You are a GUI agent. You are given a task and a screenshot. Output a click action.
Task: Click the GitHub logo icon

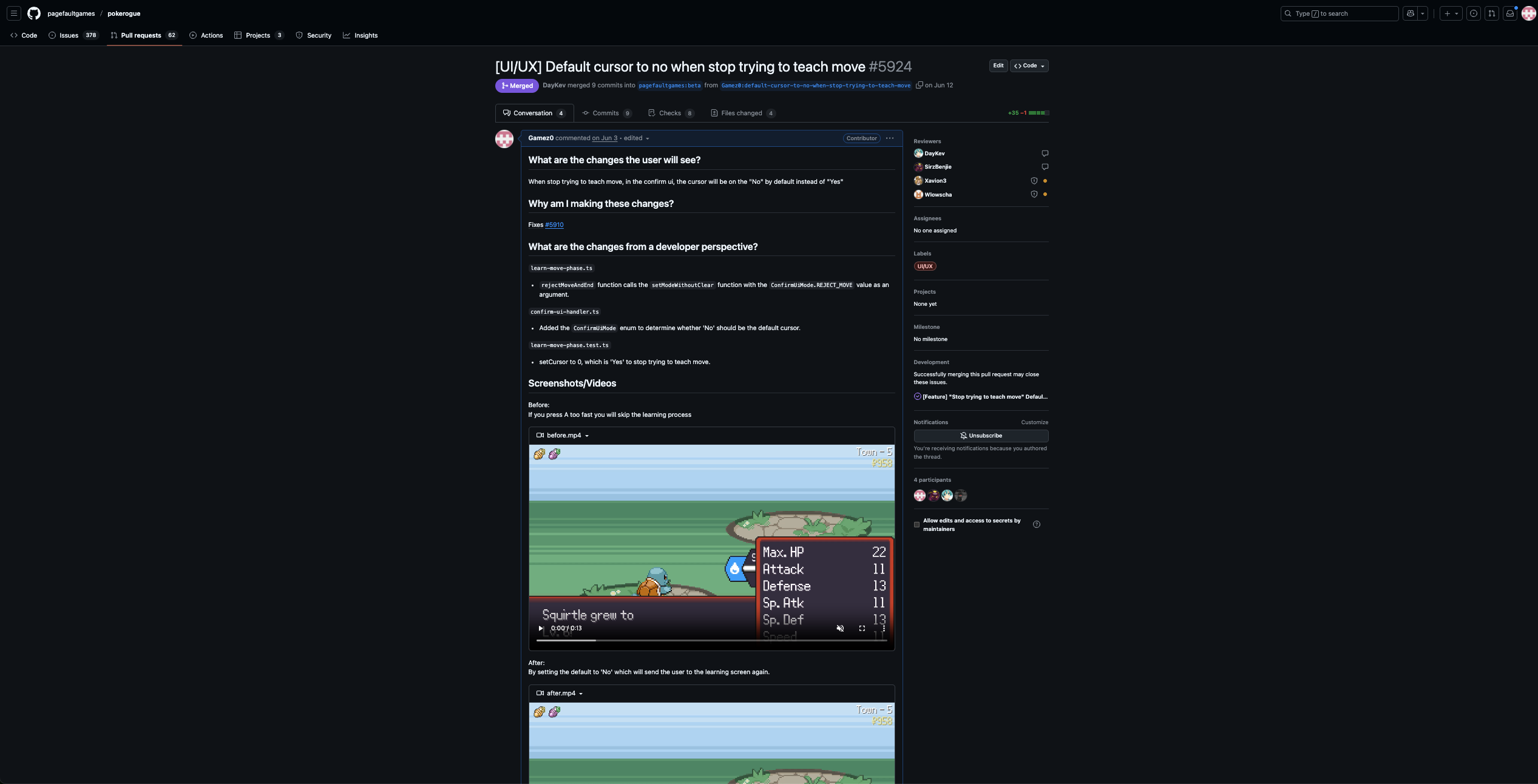click(x=34, y=13)
